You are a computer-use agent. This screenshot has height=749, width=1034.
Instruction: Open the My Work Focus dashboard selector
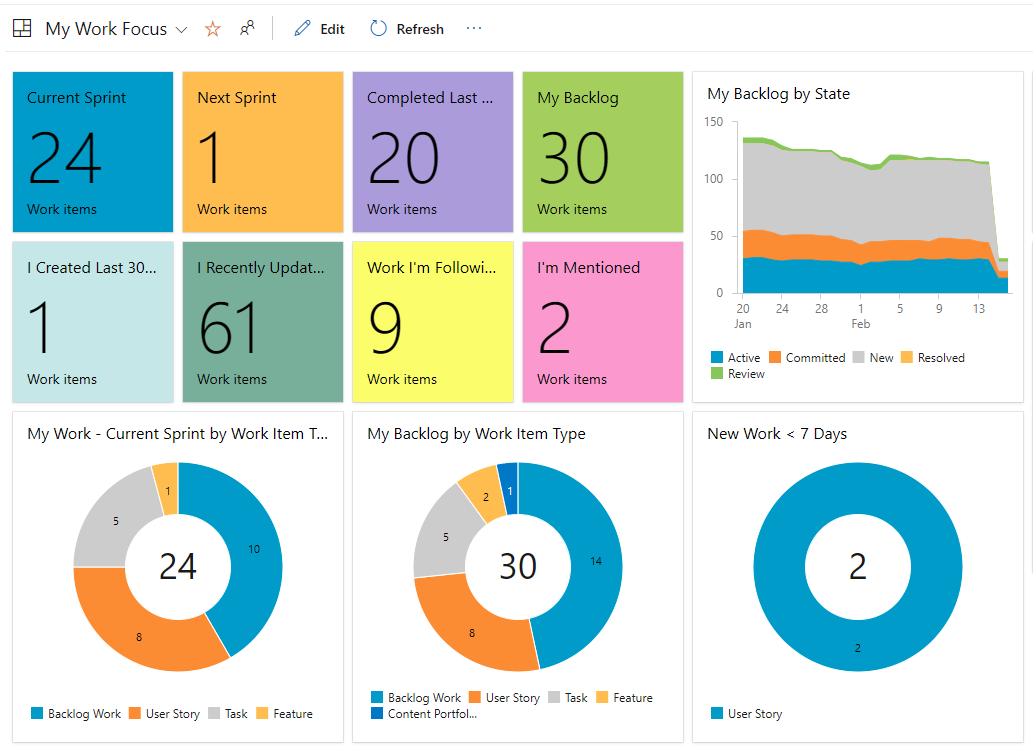coord(105,29)
